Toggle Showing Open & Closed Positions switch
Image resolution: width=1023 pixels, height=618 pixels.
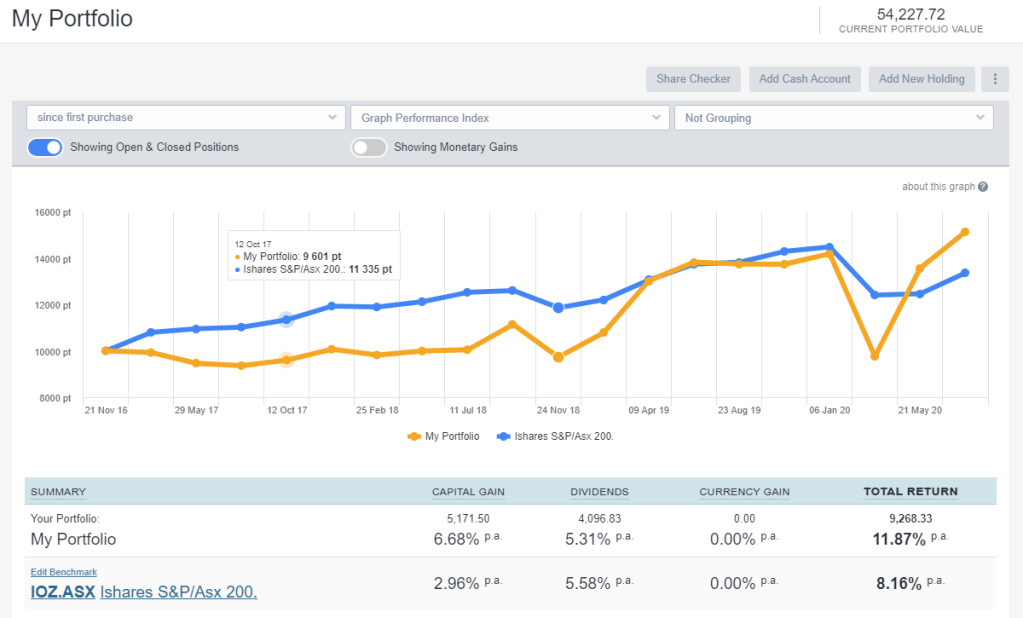(45, 147)
